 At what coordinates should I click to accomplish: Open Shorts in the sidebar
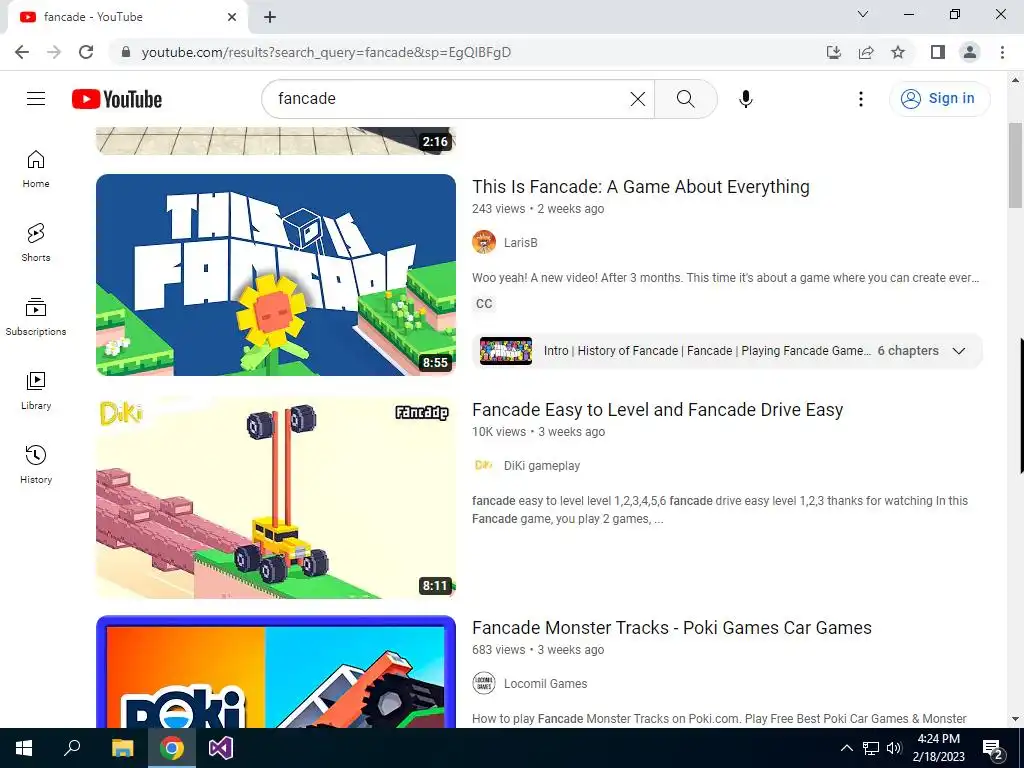pos(36,243)
